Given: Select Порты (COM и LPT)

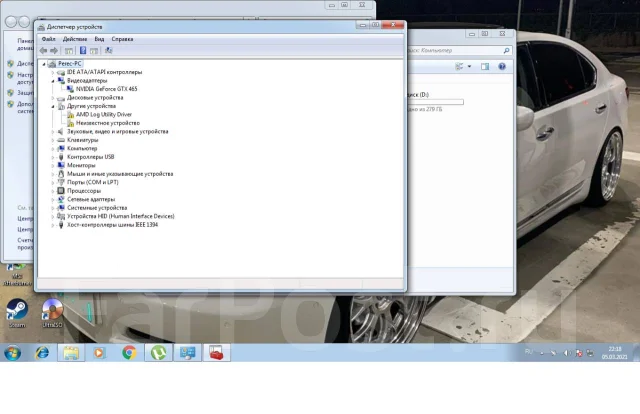Looking at the screenshot, I should 93,183.
